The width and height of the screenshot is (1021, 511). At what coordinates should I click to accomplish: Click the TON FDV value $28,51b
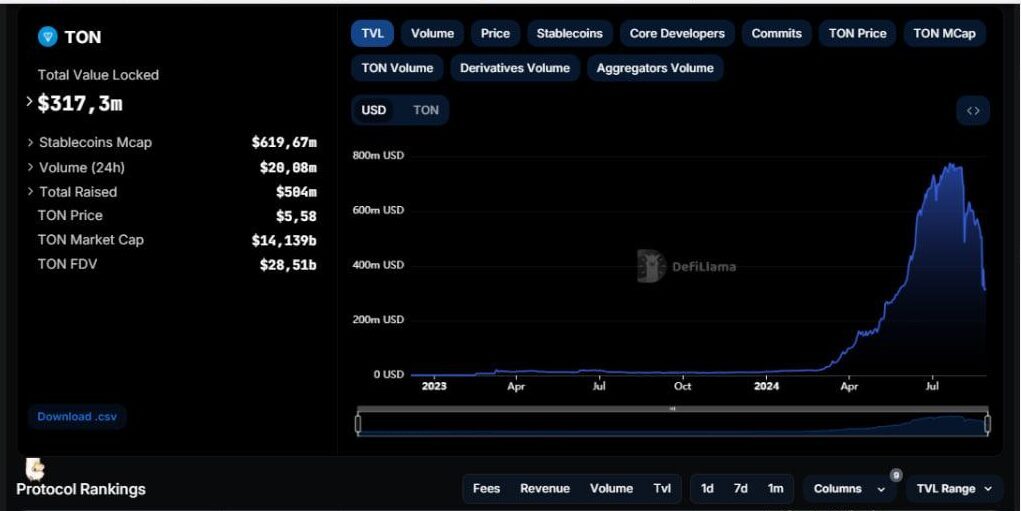click(x=288, y=264)
